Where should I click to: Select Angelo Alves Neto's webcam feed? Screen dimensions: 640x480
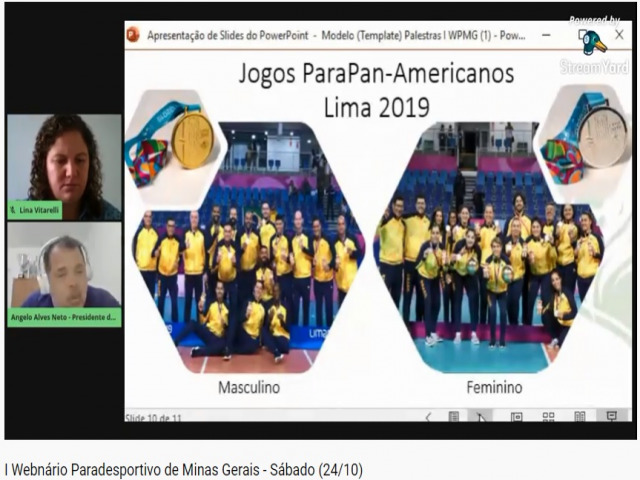click(64, 270)
